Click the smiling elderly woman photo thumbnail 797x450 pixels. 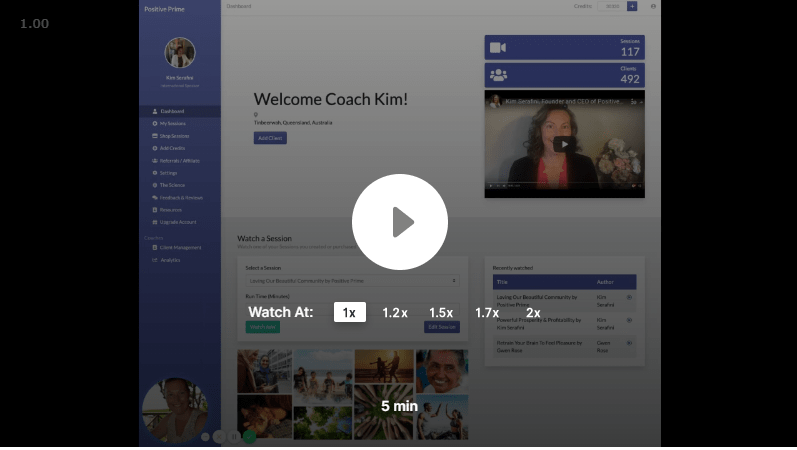pyautogui.click(x=442, y=371)
